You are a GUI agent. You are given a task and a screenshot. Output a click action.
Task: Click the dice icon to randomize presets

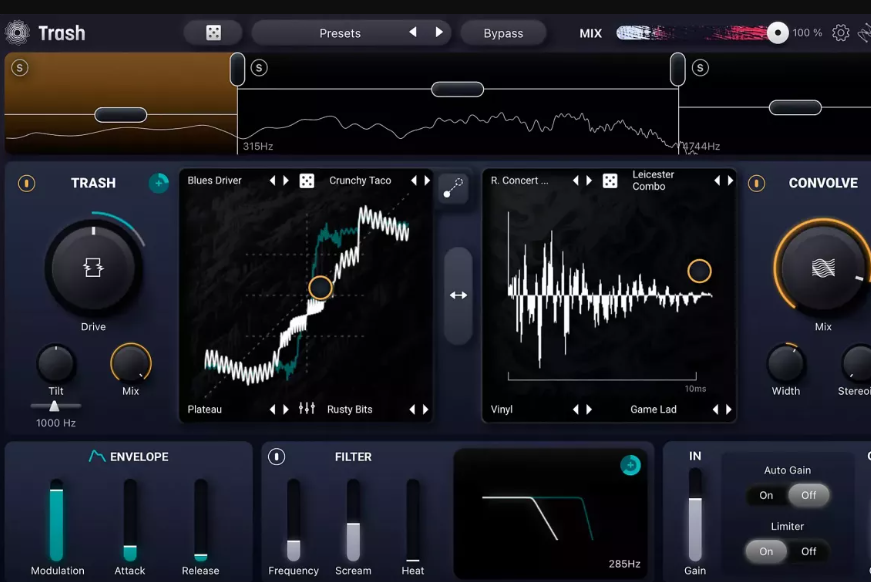coord(210,32)
